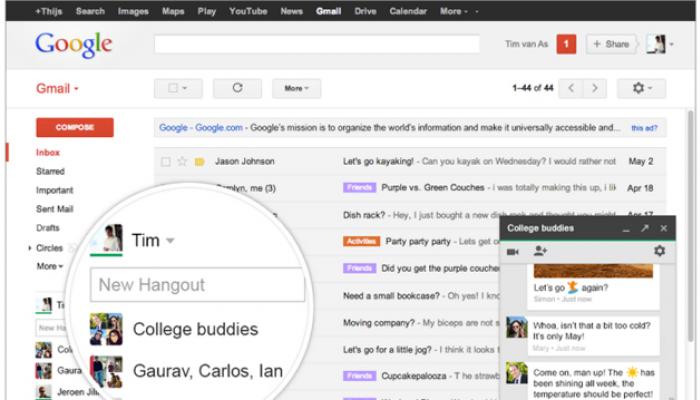
Task: Go to next page of emails
Action: 595,88
